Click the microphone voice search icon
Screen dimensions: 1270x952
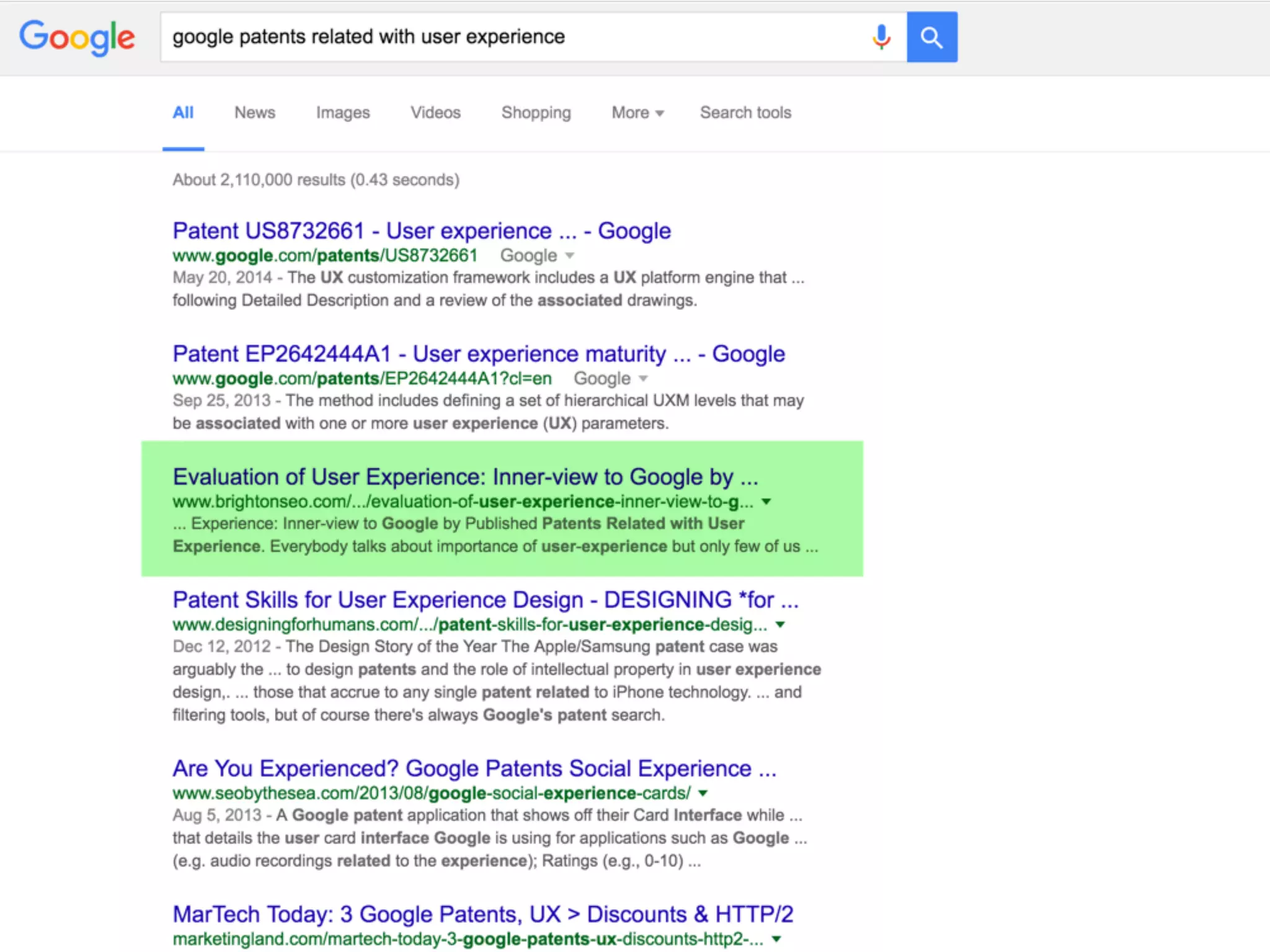pyautogui.click(x=881, y=37)
